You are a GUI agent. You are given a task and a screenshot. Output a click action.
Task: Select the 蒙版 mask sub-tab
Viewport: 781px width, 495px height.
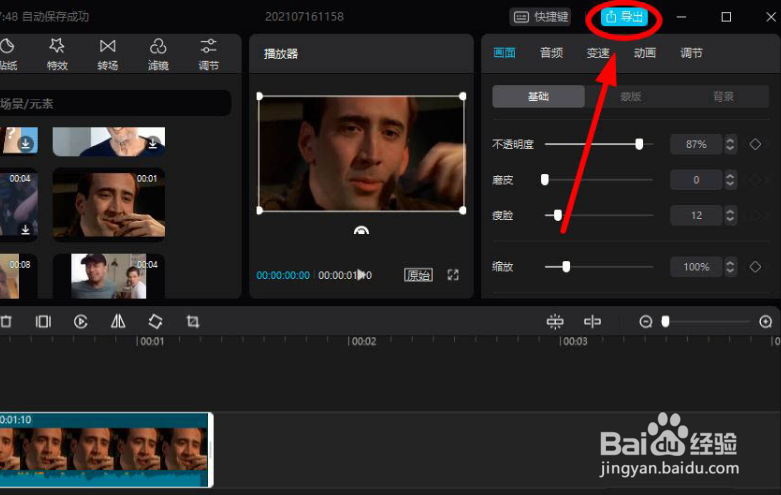pyautogui.click(x=631, y=96)
